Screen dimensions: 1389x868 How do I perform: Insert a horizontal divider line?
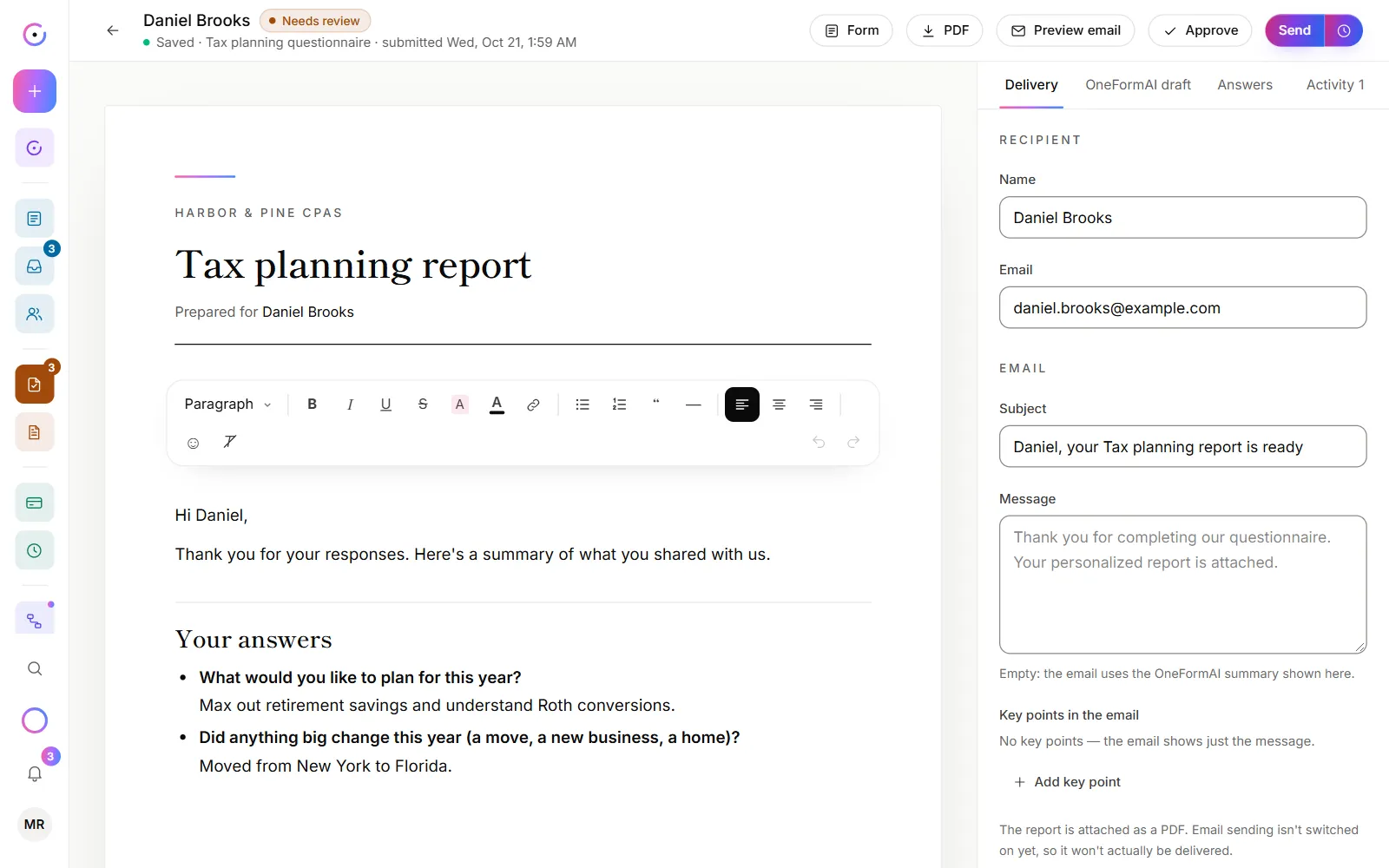point(693,404)
